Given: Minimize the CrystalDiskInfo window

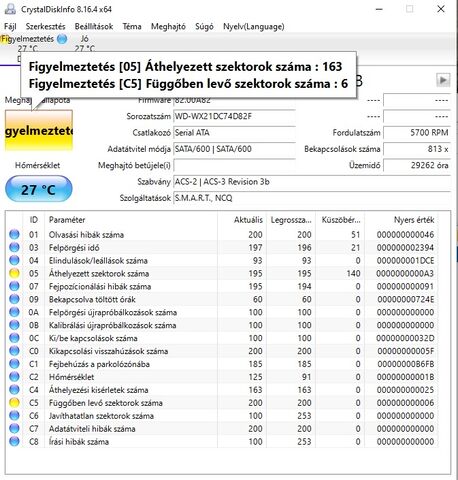Looking at the screenshot, I should 379,9.
